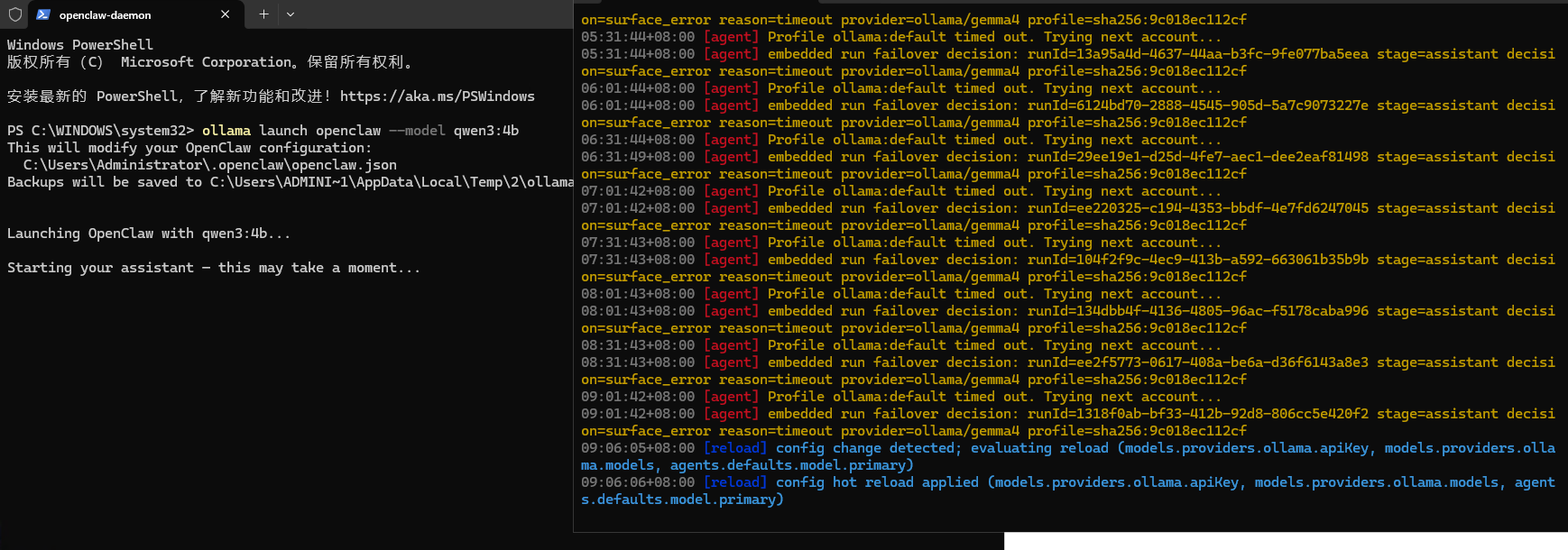Click the 07:01:42 embedded run failover line

1068,208
